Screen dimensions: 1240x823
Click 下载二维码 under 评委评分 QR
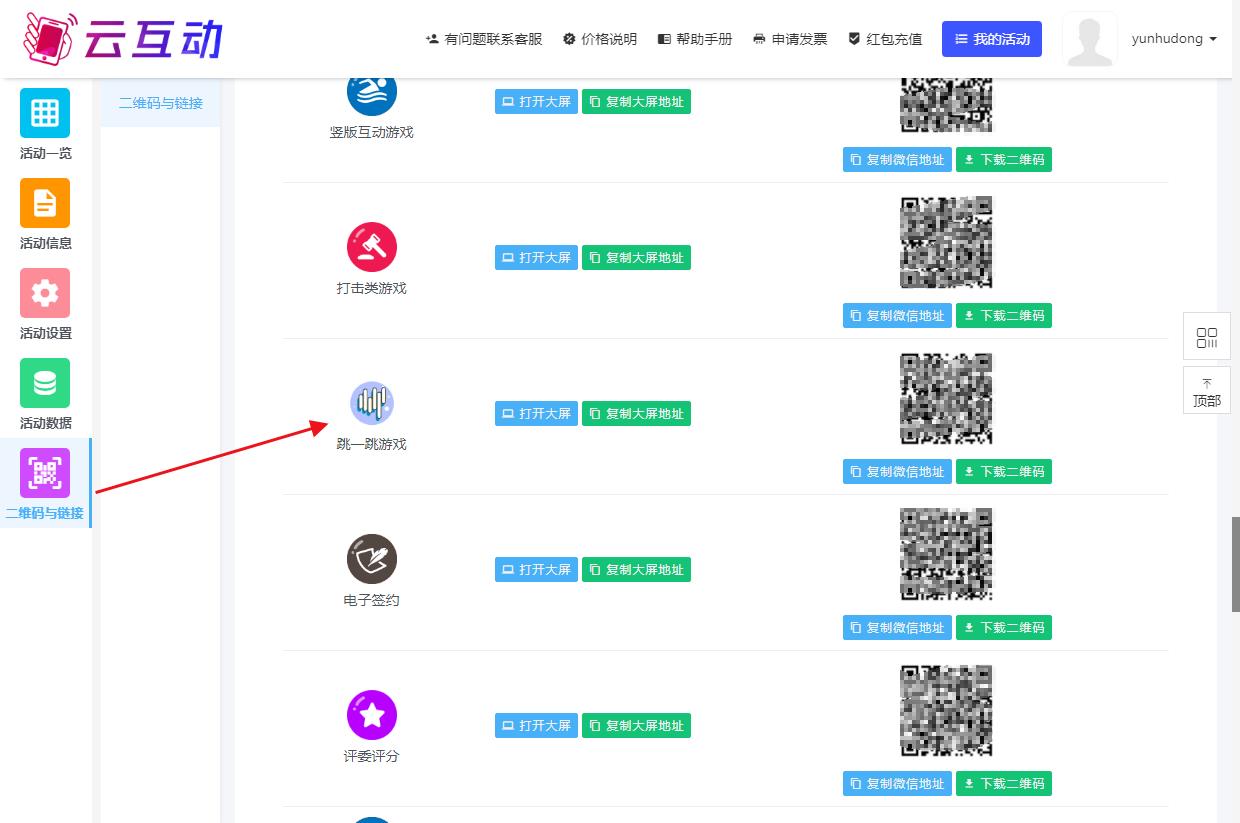click(1004, 784)
